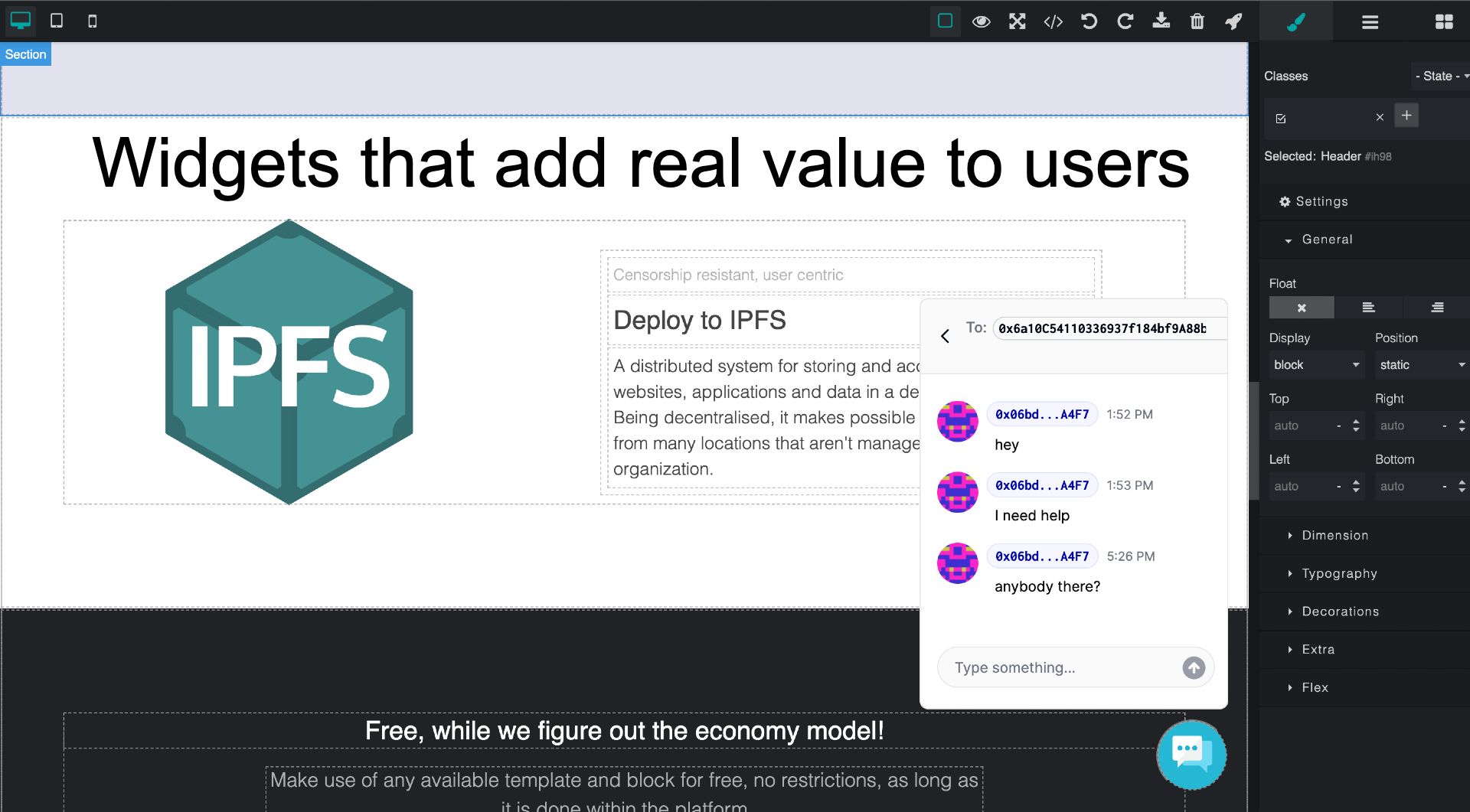Click sender address tag at 1:52 PM
Screen dimensions: 1470x812
1042,414
